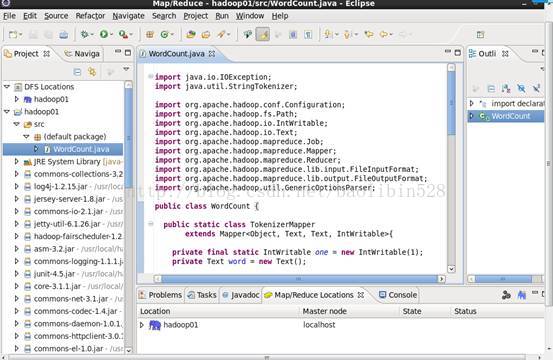This screenshot has width=553, height=360.
Task: Collapse the DFS Locations tree node
Action: [x=7, y=86]
